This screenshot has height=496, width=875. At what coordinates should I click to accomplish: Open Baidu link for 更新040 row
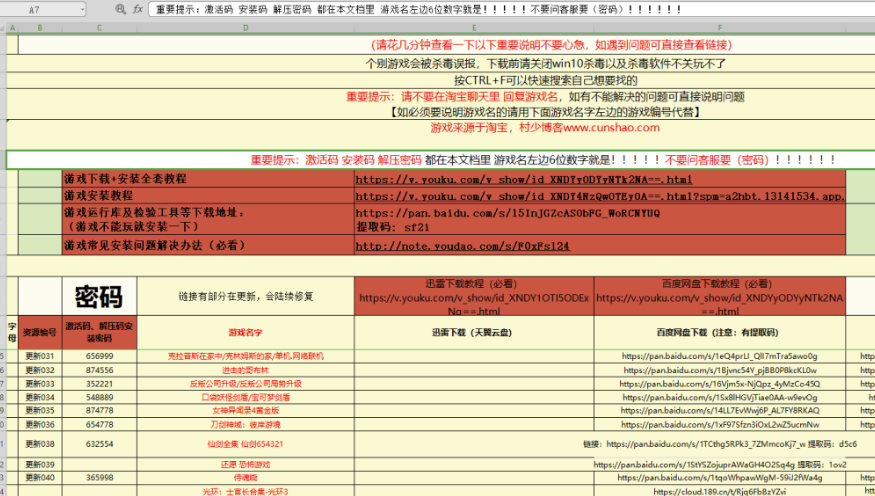[720, 478]
